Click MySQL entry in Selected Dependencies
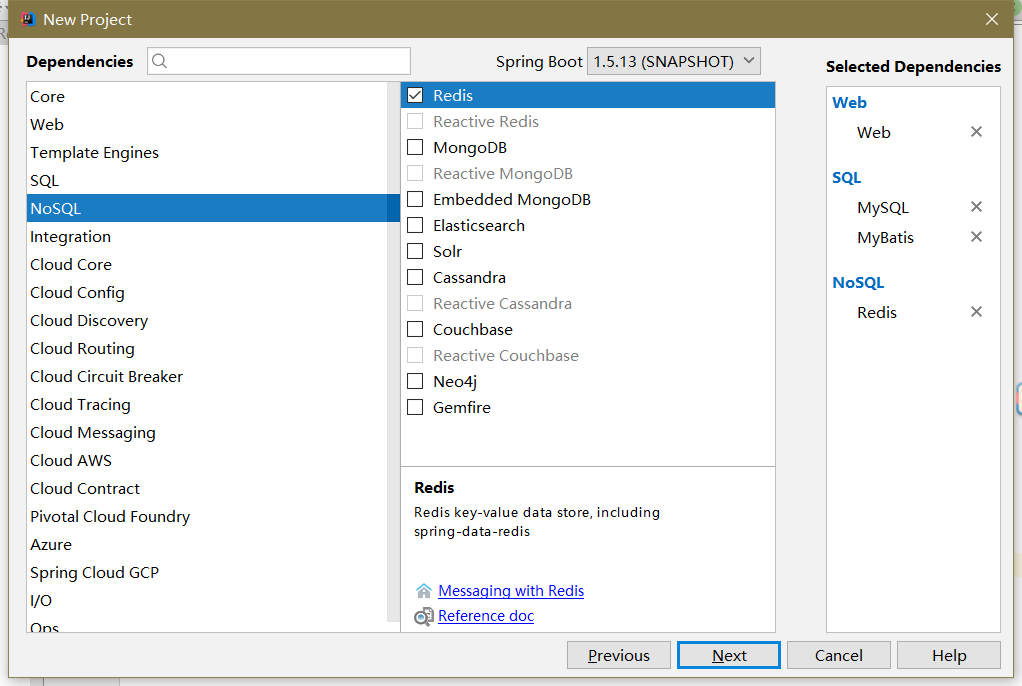The height and width of the screenshot is (686, 1022). point(883,208)
